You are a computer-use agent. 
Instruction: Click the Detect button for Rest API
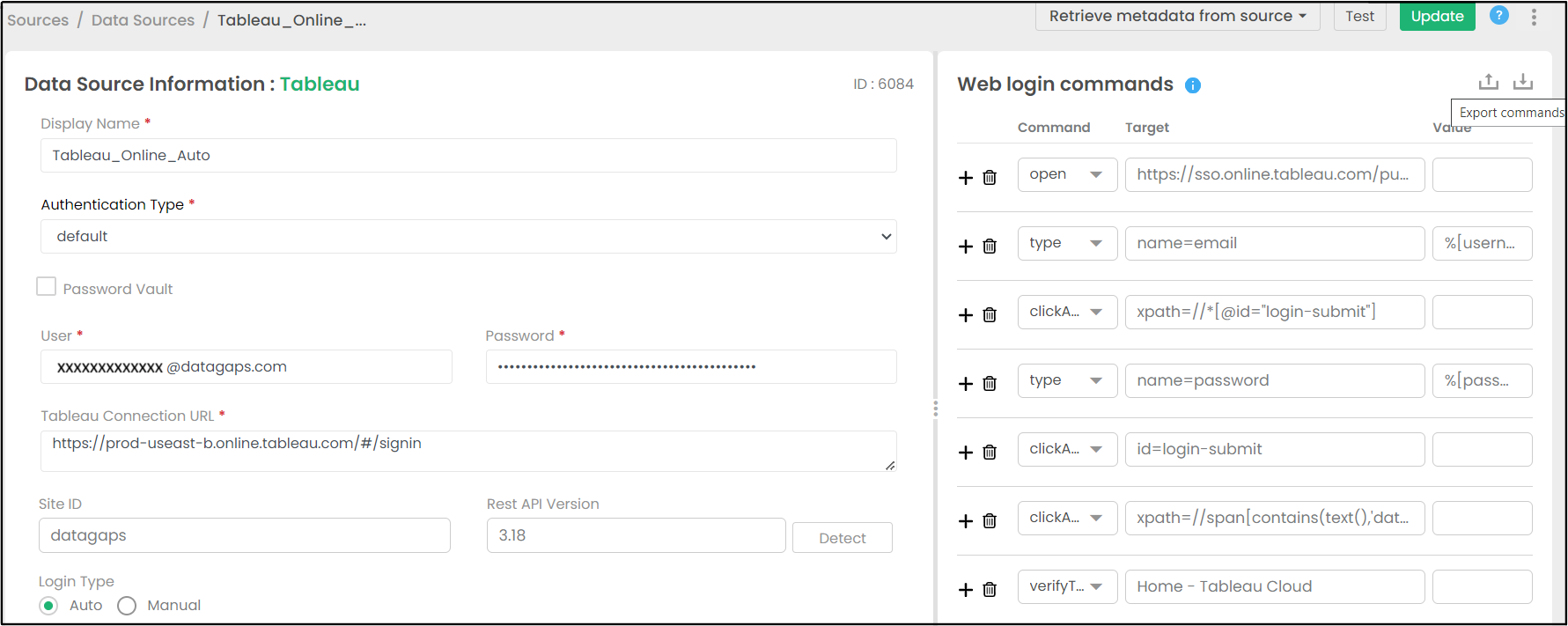pos(842,538)
